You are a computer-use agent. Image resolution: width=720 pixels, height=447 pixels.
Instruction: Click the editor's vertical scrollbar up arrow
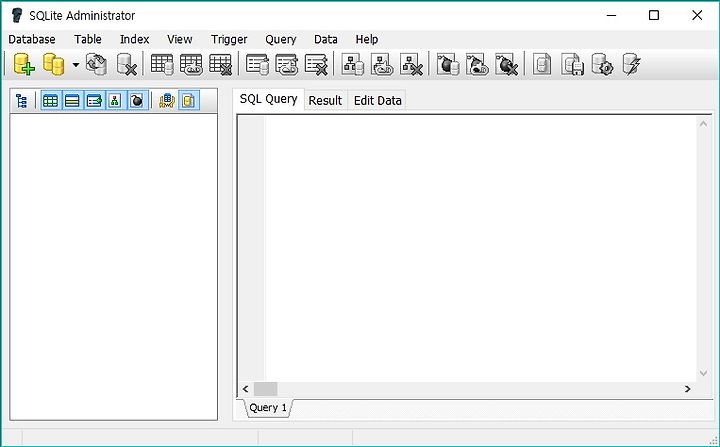pyautogui.click(x=703, y=124)
